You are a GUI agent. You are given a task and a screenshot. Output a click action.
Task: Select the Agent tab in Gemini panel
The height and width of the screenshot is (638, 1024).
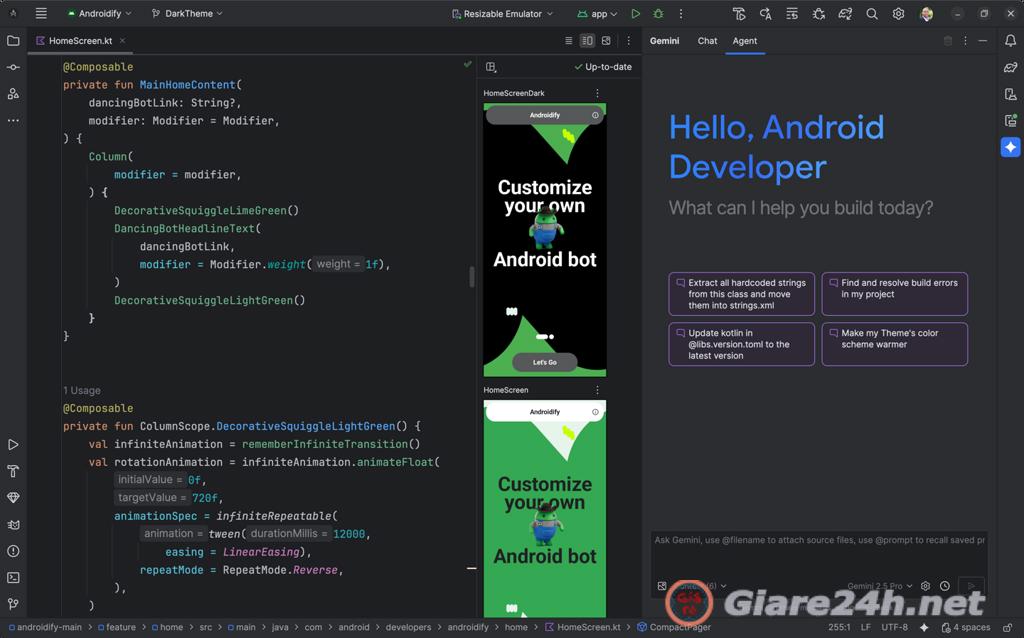pyautogui.click(x=744, y=41)
